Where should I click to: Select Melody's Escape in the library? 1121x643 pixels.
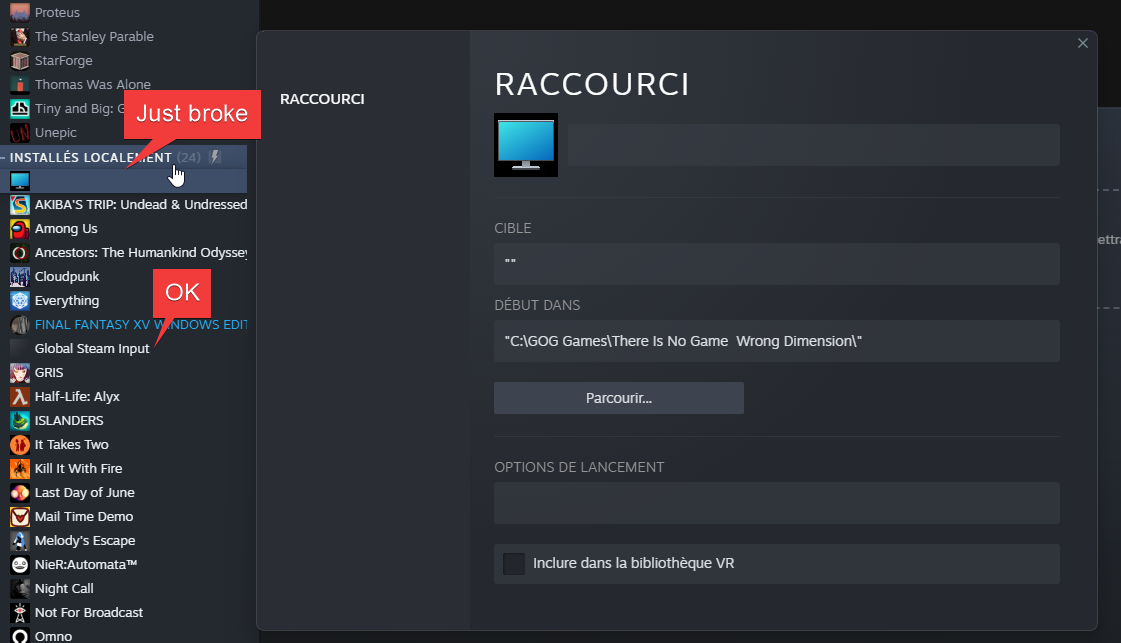[85, 541]
